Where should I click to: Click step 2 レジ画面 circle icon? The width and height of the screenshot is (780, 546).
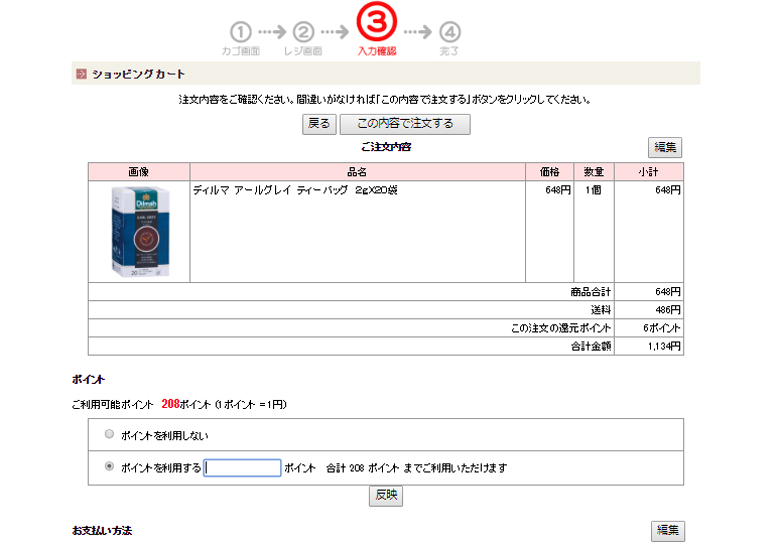pyautogui.click(x=303, y=32)
